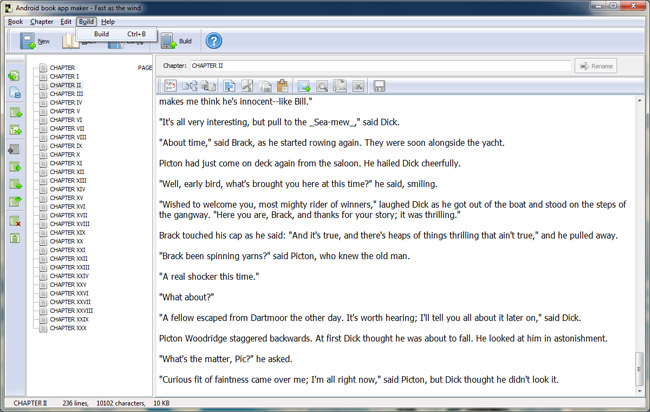Select CHAPTER XXII in the chapter tree

69,259
